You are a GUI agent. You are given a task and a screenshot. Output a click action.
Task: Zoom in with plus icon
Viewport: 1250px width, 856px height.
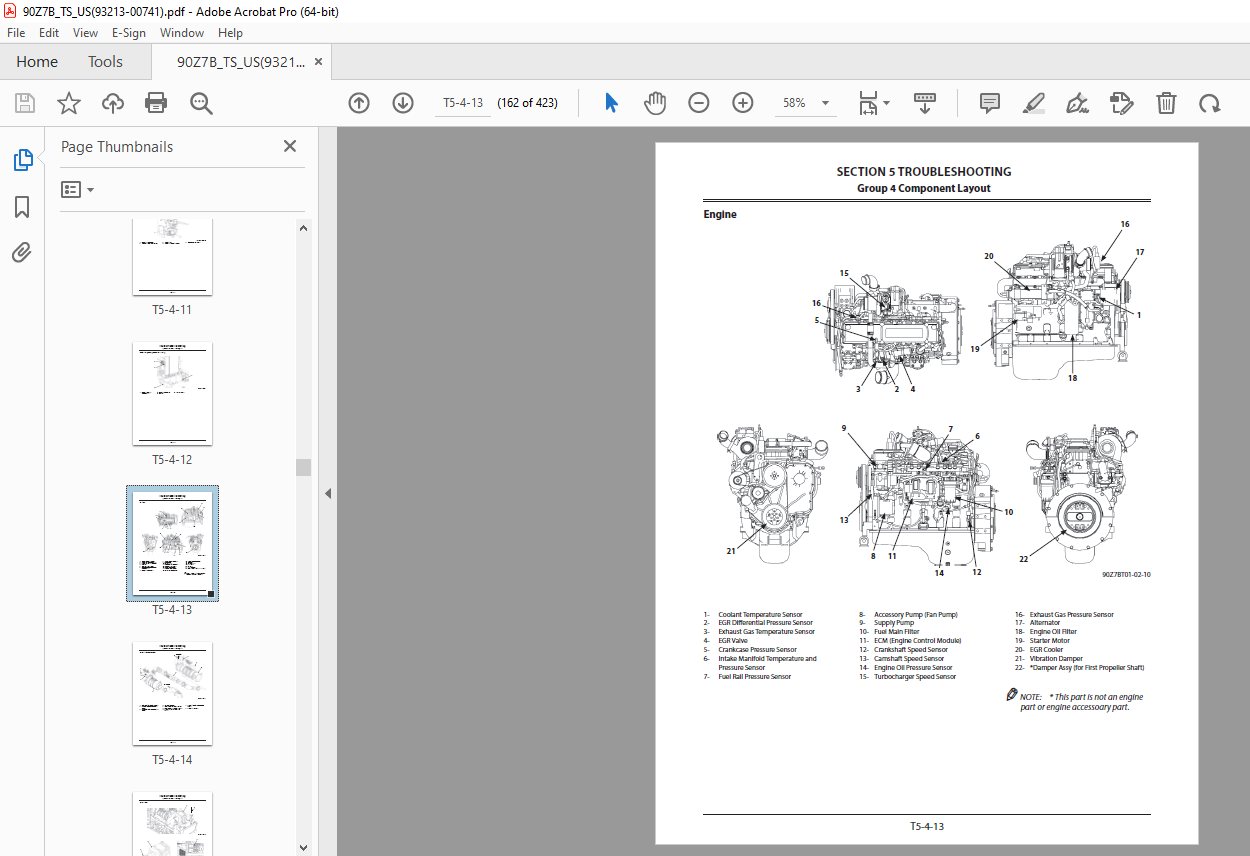(742, 103)
